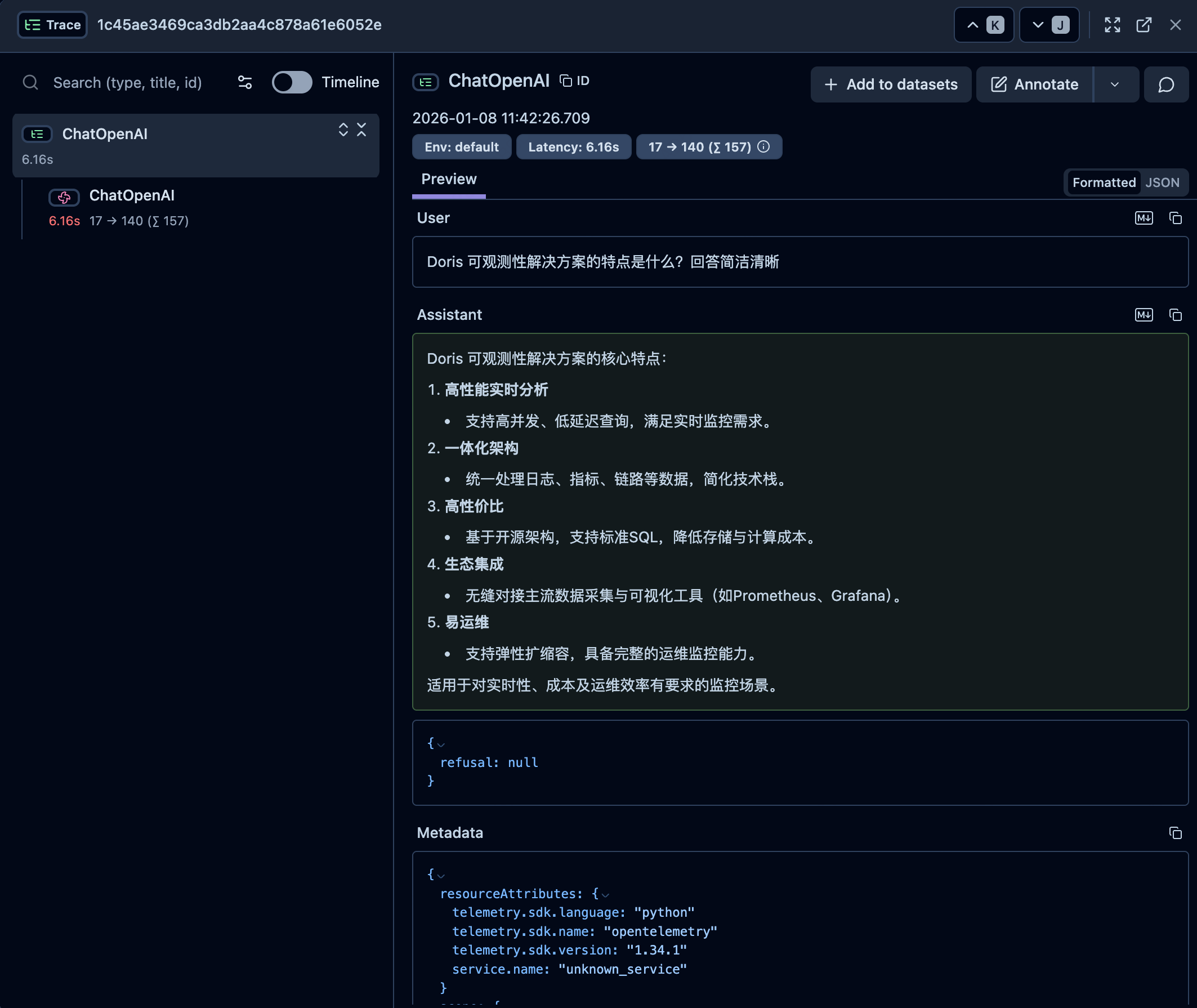Toggle markdown rendering for User message
1197x1008 pixels.
click(1144, 218)
